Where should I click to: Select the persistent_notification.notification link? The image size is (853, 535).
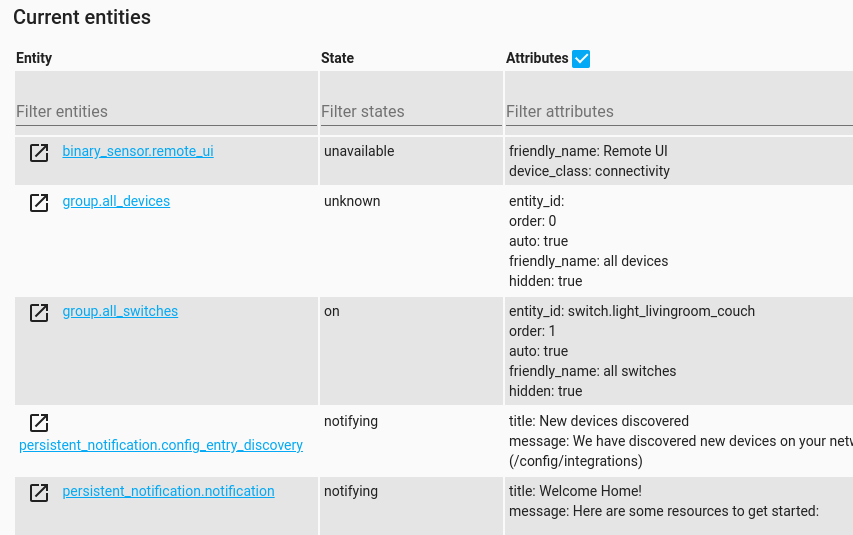(x=169, y=490)
